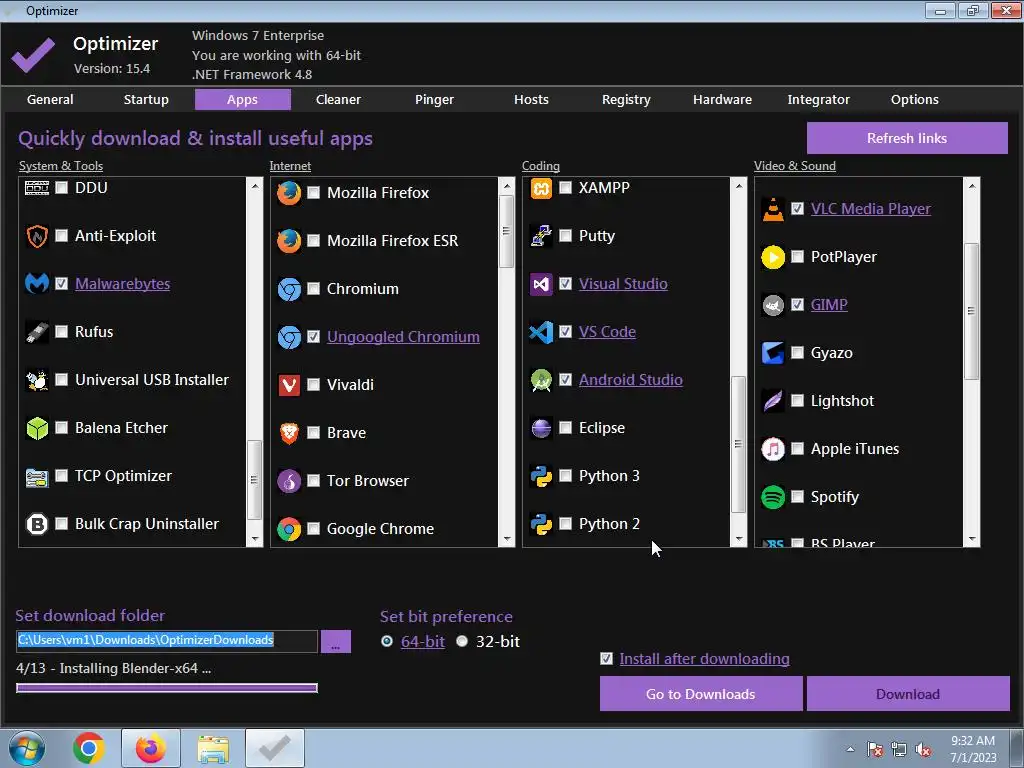Click the Android Studio link label

[x=631, y=379]
